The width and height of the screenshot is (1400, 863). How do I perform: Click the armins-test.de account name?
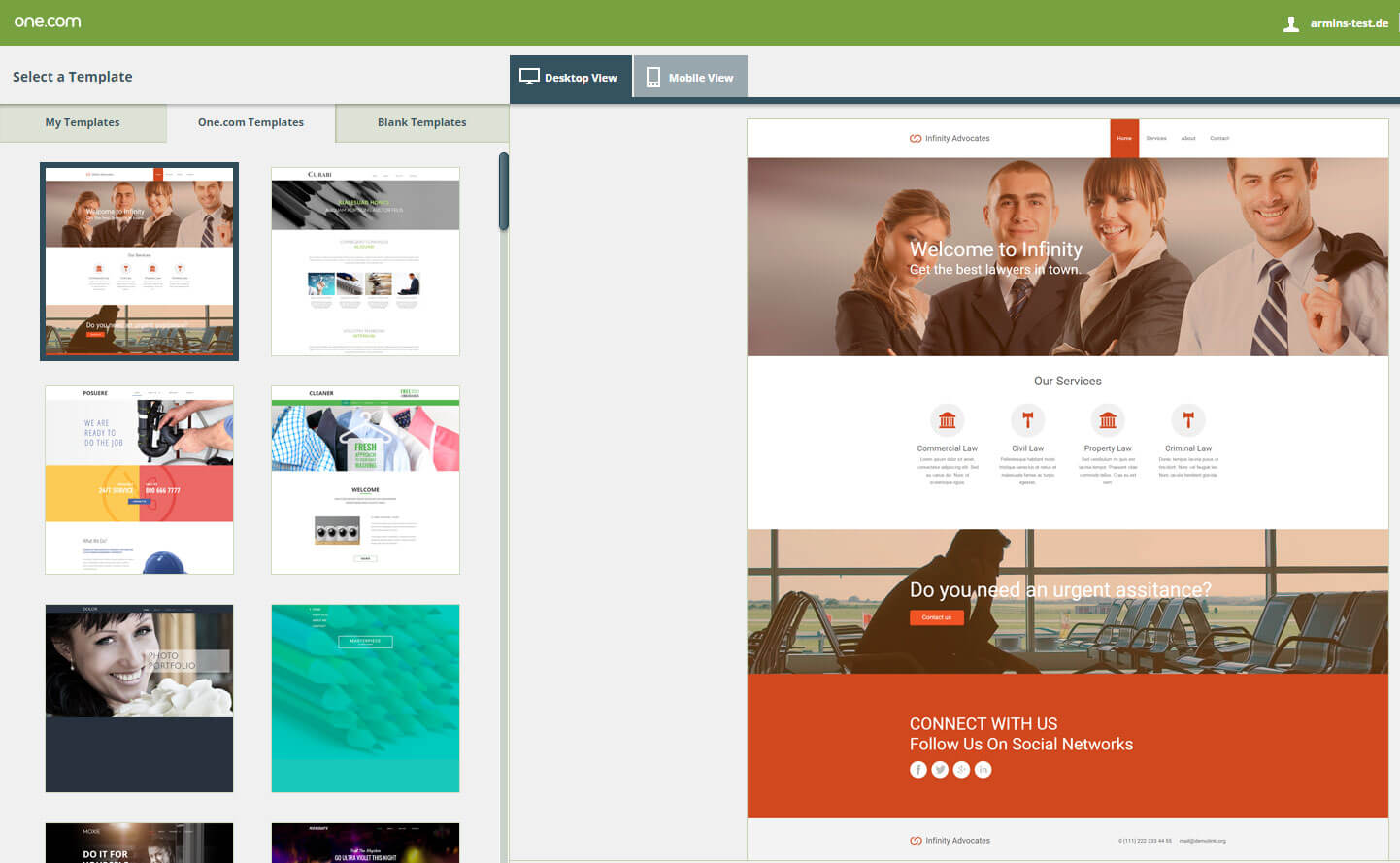pyautogui.click(x=1349, y=23)
